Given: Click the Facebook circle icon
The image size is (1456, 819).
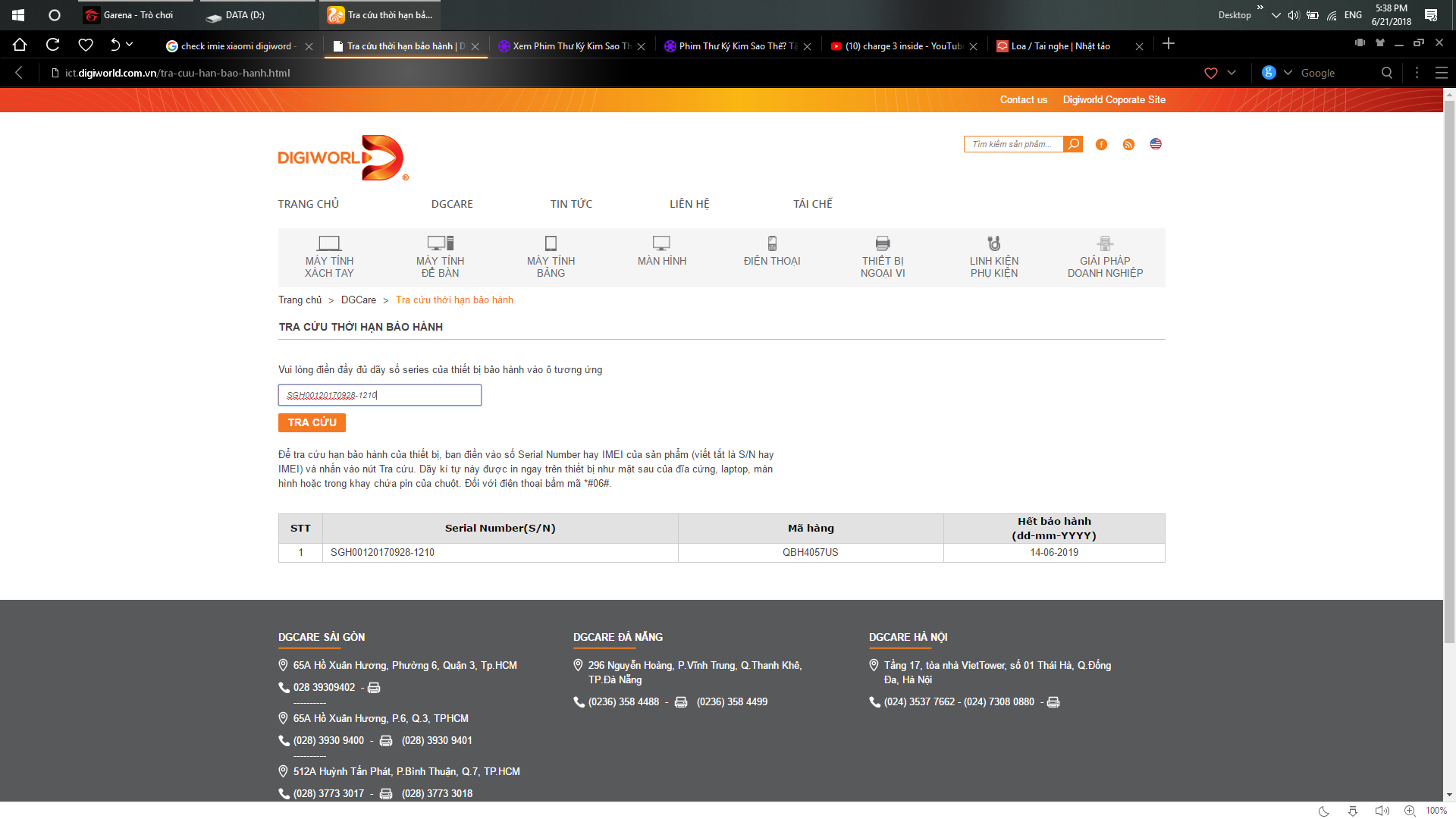Looking at the screenshot, I should pos(1101,144).
